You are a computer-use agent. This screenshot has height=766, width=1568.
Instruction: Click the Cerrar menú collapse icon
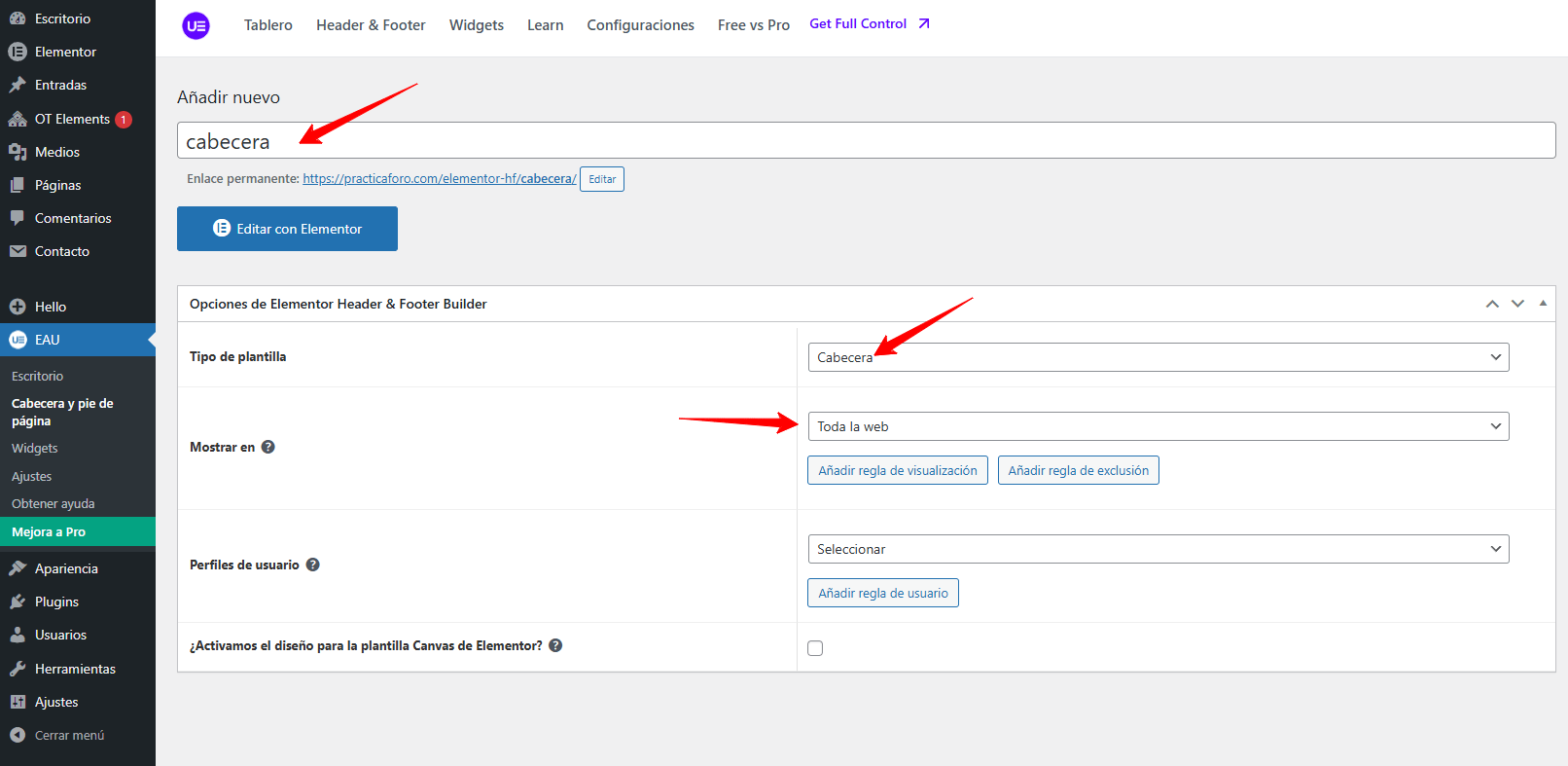pos(18,735)
